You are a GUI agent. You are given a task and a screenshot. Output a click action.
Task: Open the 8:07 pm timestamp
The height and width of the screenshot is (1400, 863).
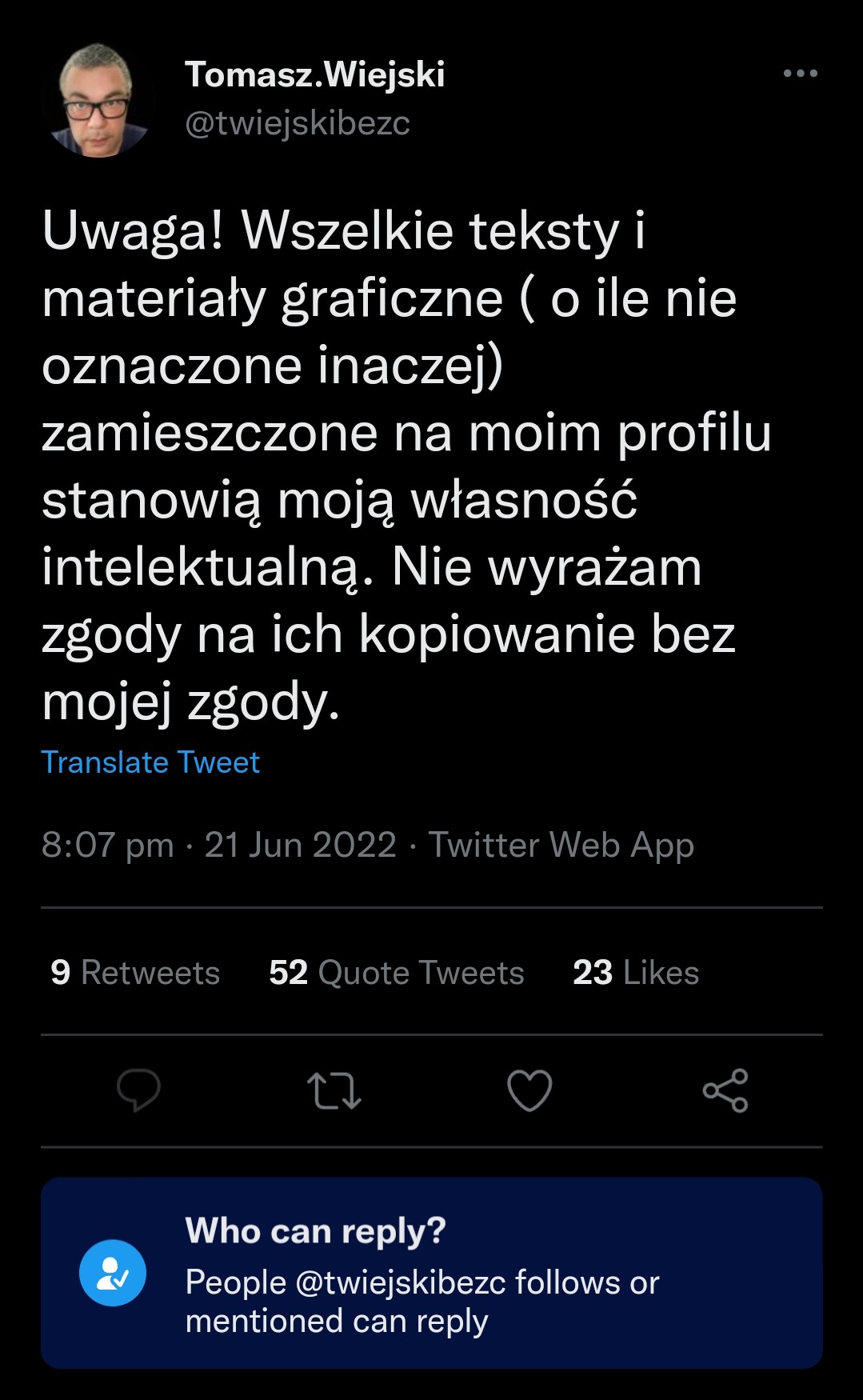pyautogui.click(x=107, y=845)
